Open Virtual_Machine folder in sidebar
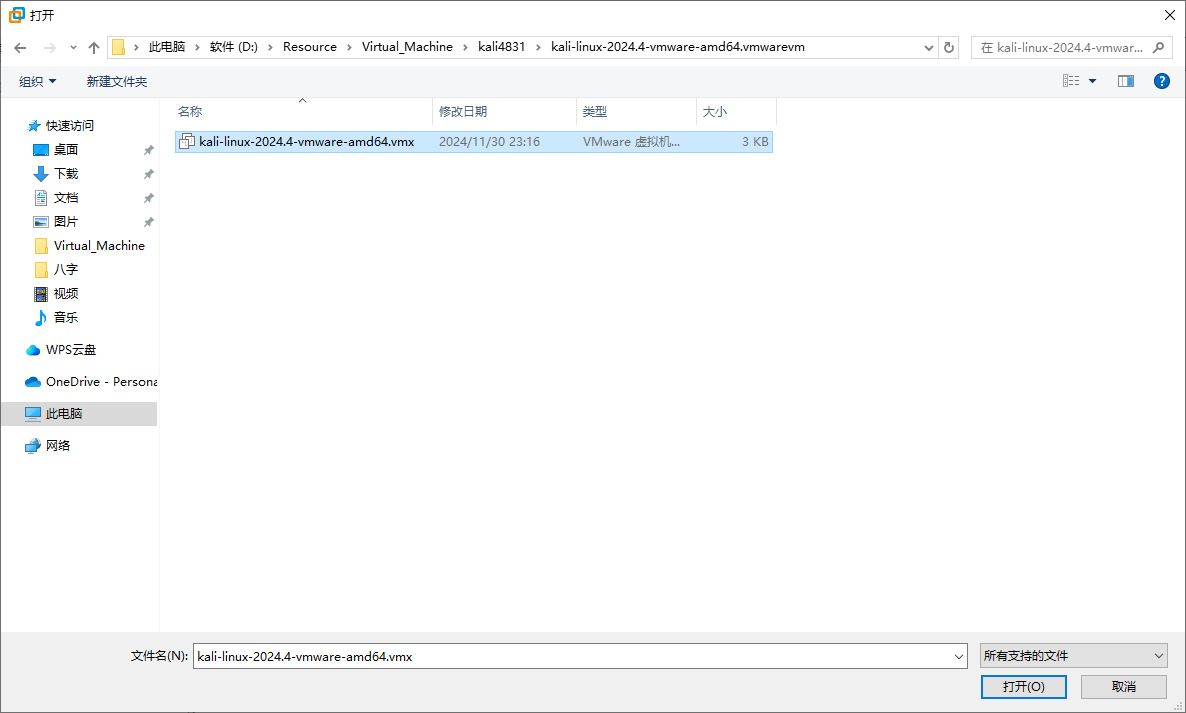1186x713 pixels. pyautogui.click(x=99, y=246)
